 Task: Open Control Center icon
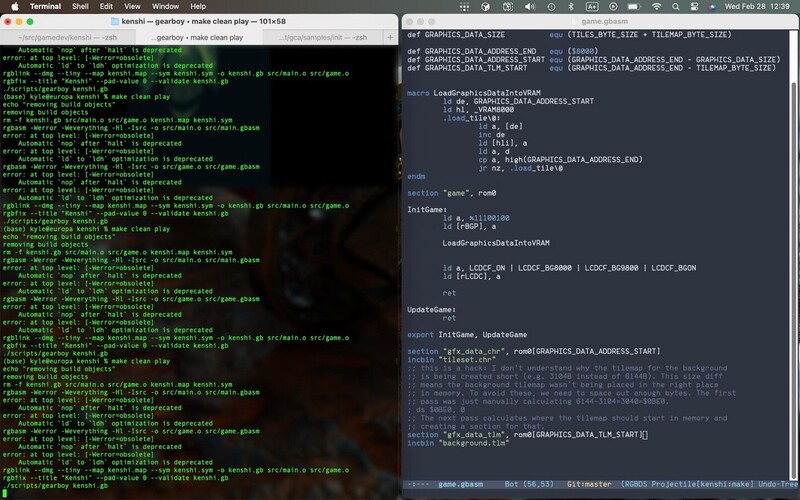(694, 7)
